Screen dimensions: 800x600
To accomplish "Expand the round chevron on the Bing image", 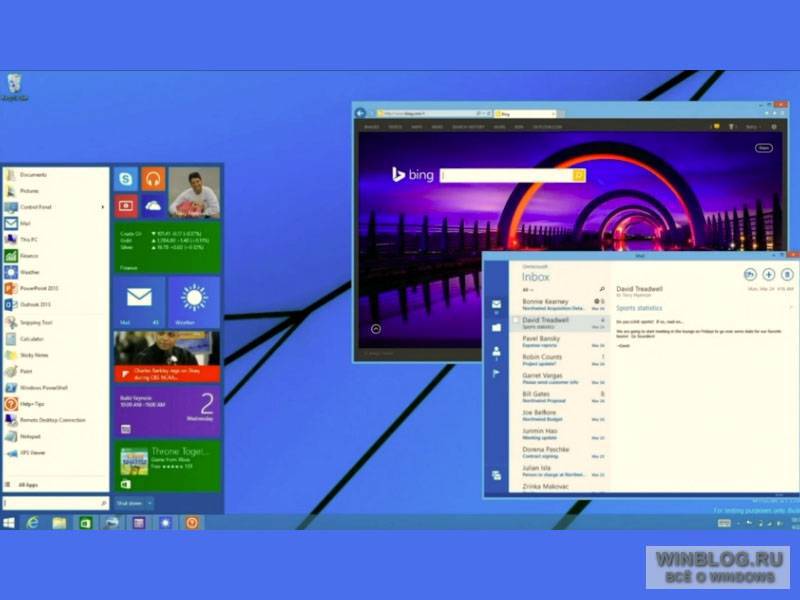I will coord(376,329).
